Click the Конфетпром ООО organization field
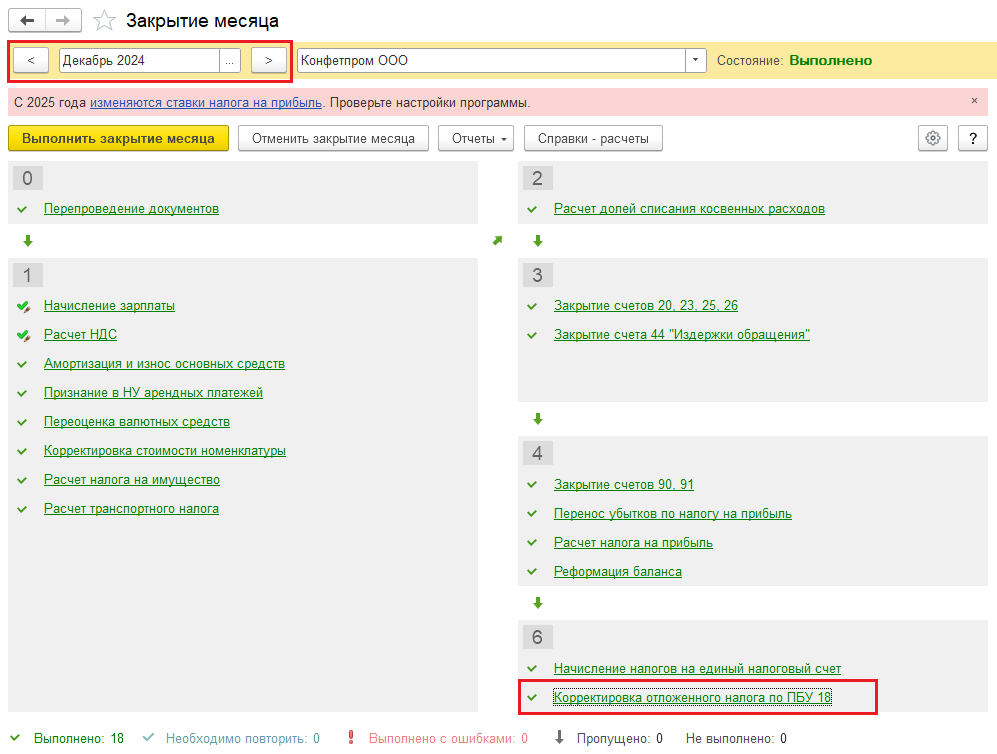Viewport: 997px width, 754px height. pyautogui.click(x=492, y=61)
